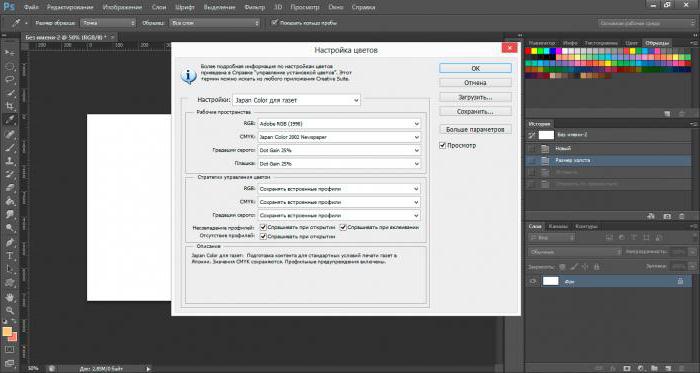Click History panel delete state trash icon
700x373 pixels.
tap(682, 216)
